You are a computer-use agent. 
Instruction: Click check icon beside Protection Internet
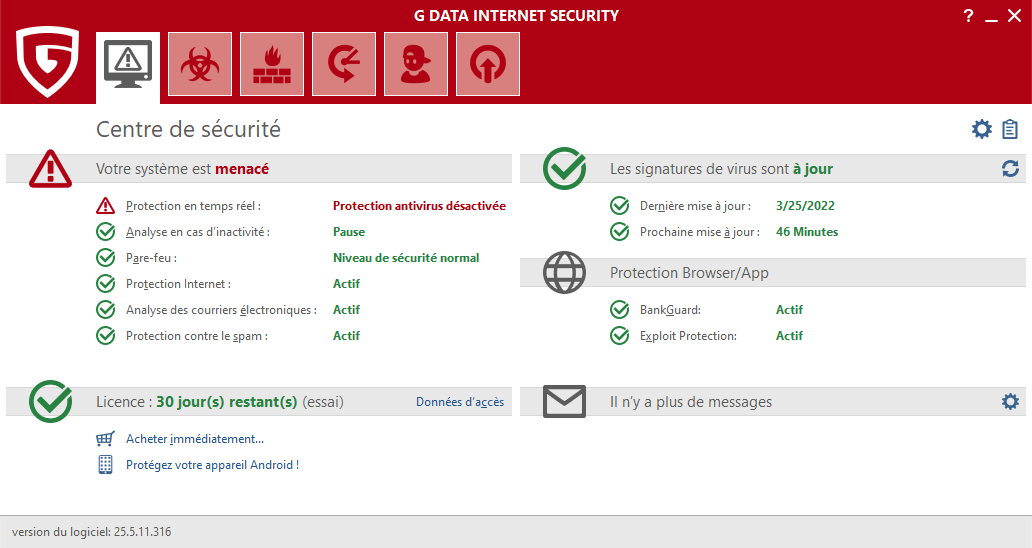coord(105,284)
